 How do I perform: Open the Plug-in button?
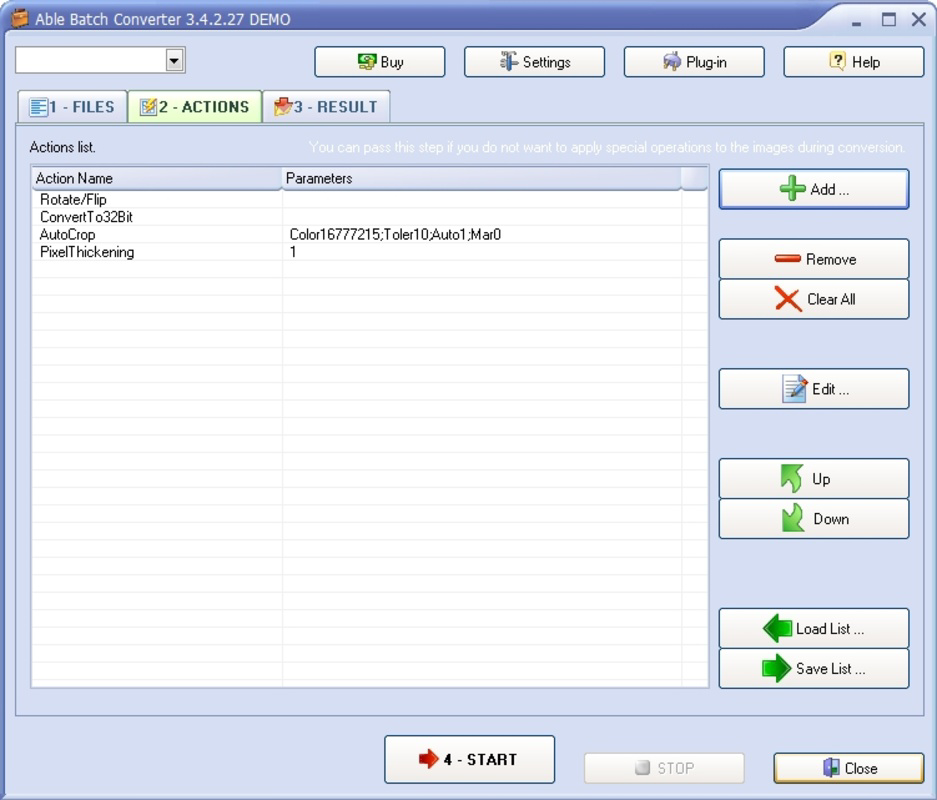(694, 62)
